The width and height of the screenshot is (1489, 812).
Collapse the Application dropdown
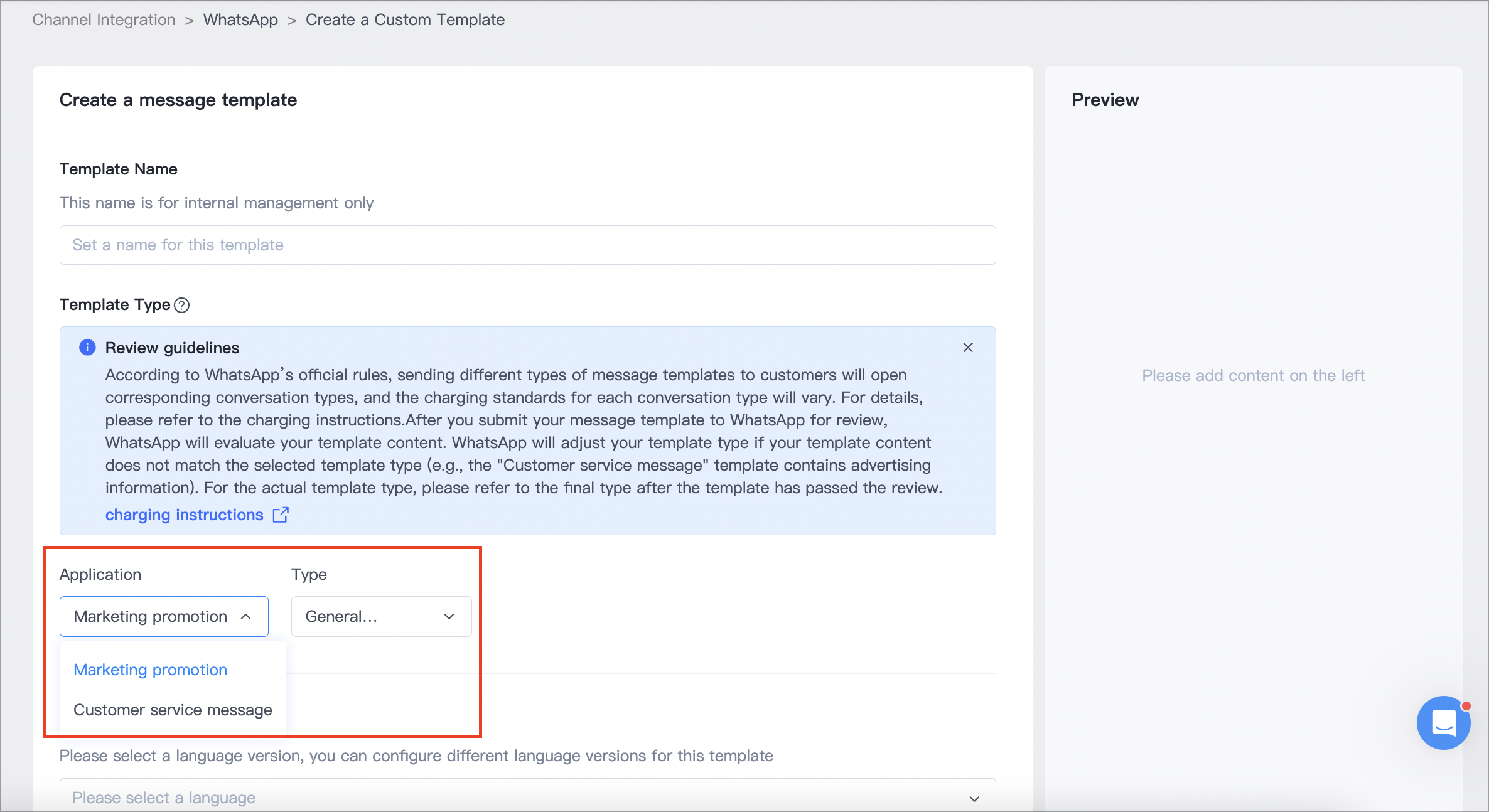[x=164, y=616]
